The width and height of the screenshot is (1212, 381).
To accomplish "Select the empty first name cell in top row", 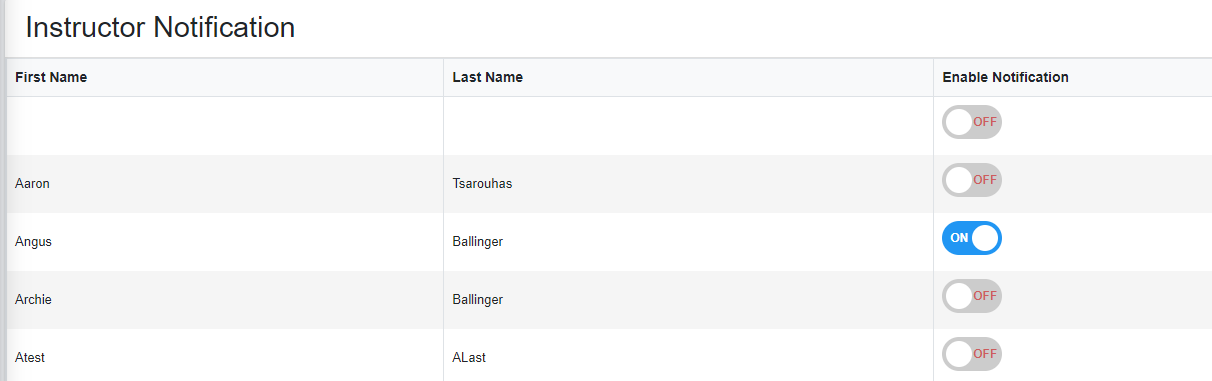I will click(x=225, y=126).
